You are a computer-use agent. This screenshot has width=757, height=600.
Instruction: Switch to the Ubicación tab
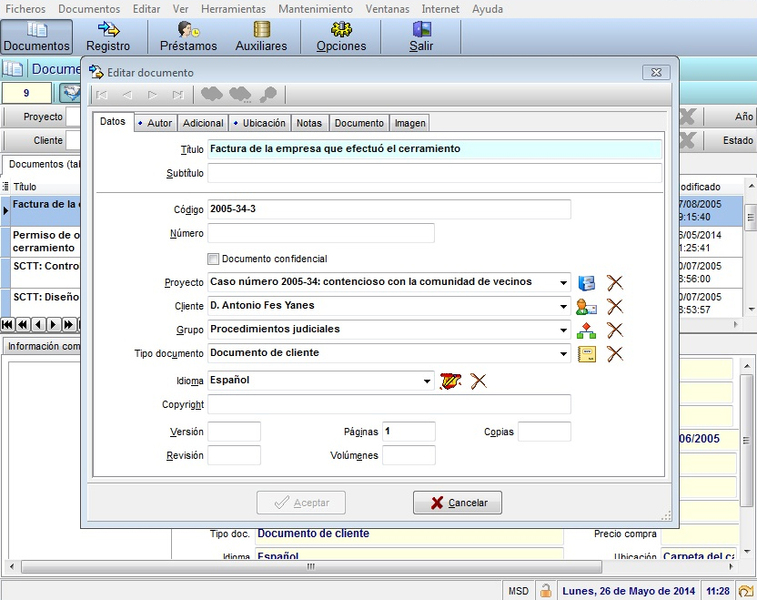click(259, 123)
